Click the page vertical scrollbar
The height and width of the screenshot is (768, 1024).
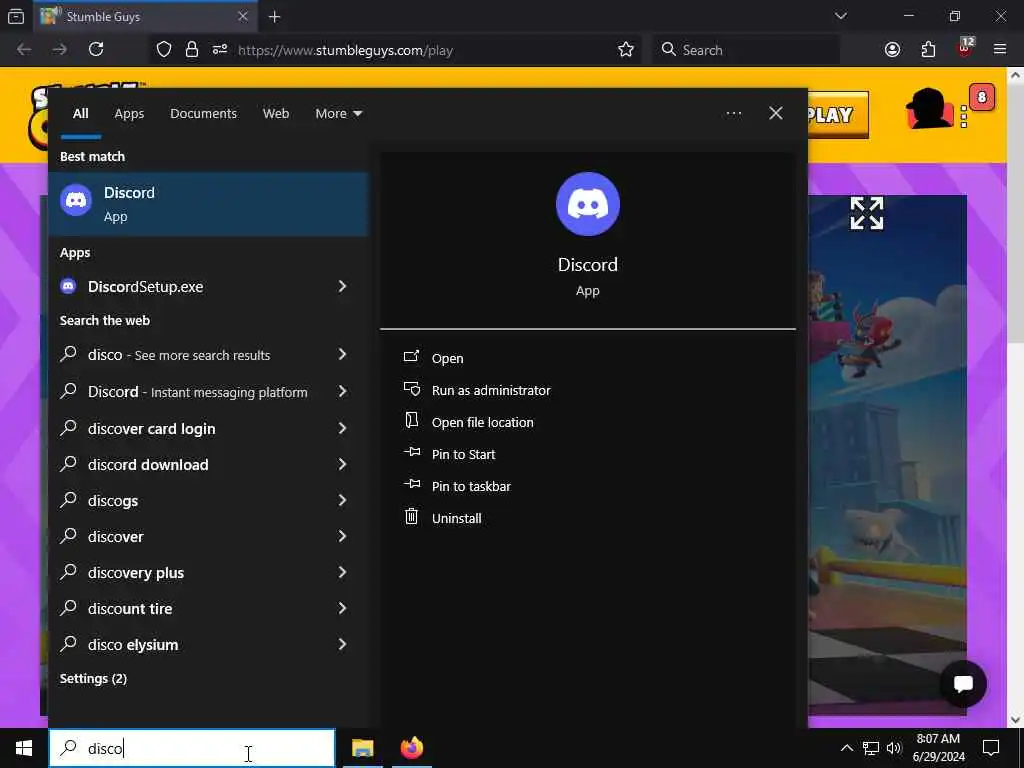[1015, 216]
